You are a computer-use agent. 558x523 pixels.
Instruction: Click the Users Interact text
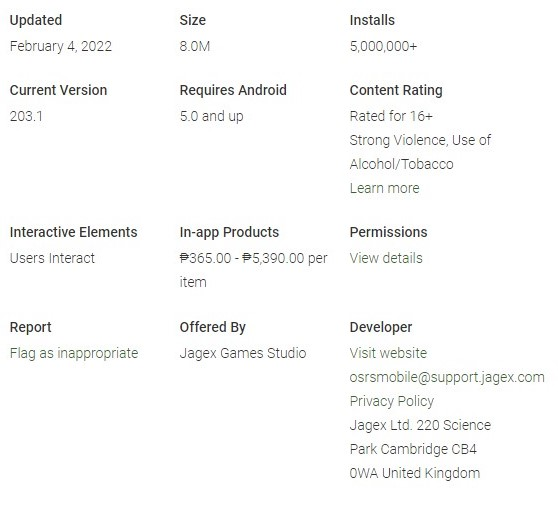(52, 258)
